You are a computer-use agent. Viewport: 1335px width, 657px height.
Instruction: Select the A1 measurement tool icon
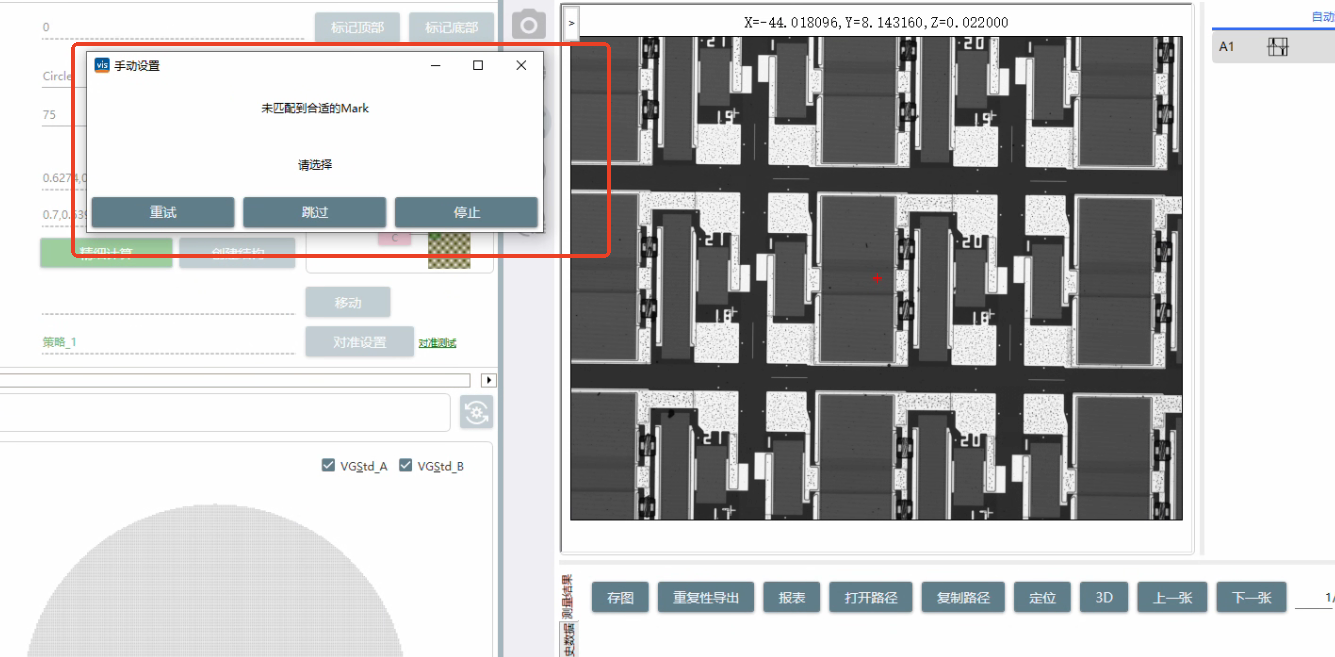pos(1277,47)
